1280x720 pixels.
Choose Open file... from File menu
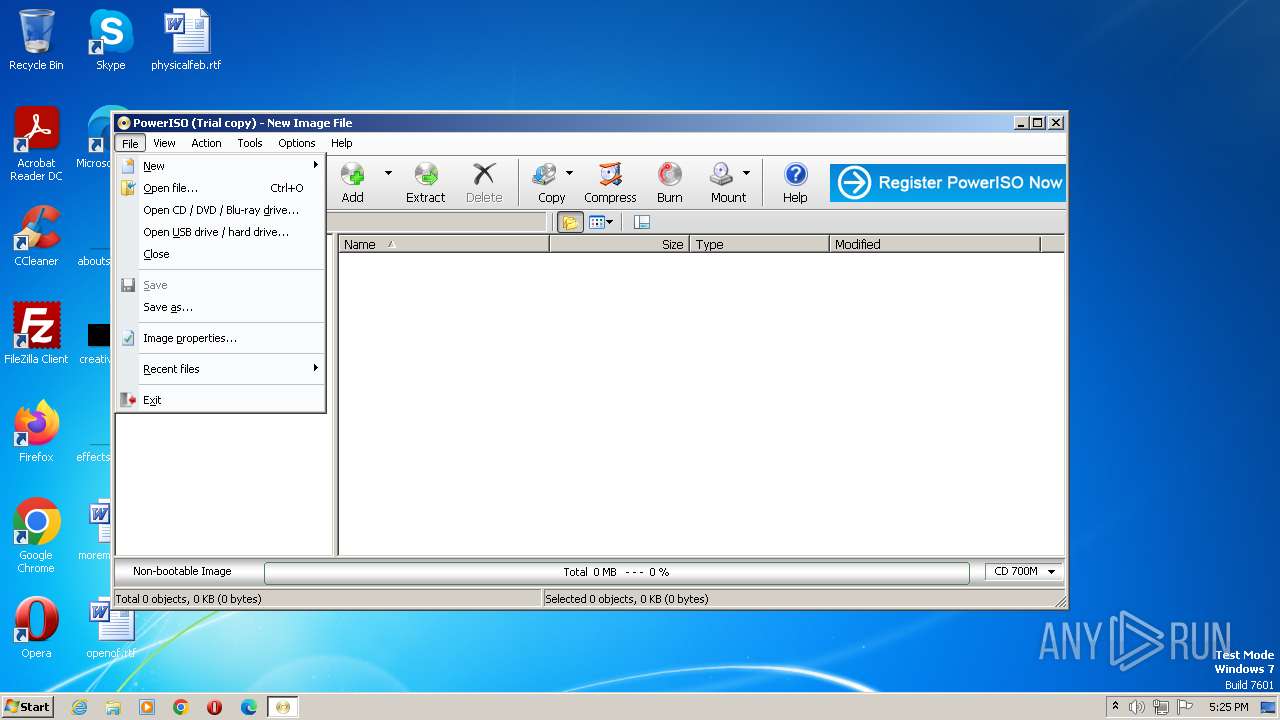tap(220, 188)
